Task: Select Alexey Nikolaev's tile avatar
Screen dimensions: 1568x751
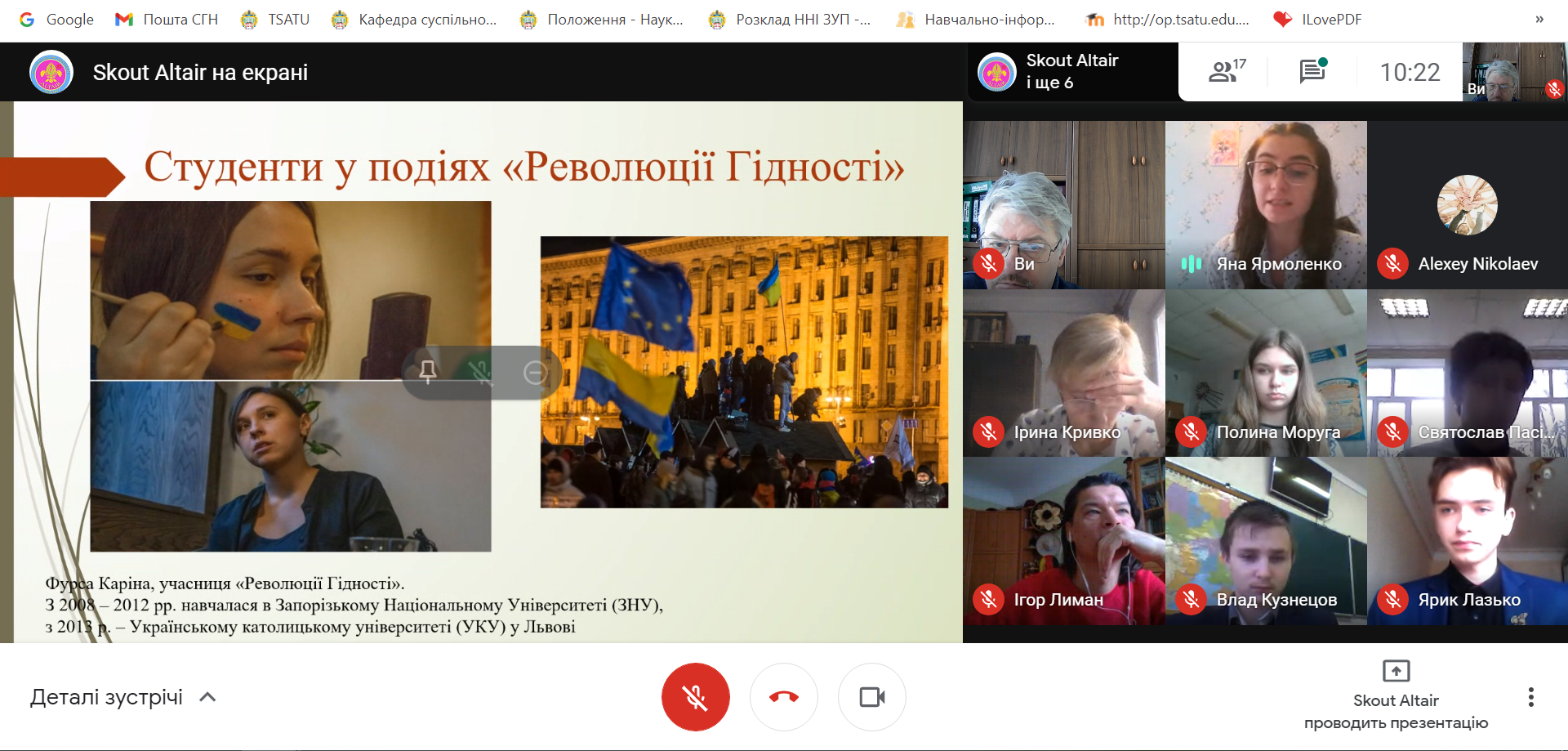Action: point(1468,205)
